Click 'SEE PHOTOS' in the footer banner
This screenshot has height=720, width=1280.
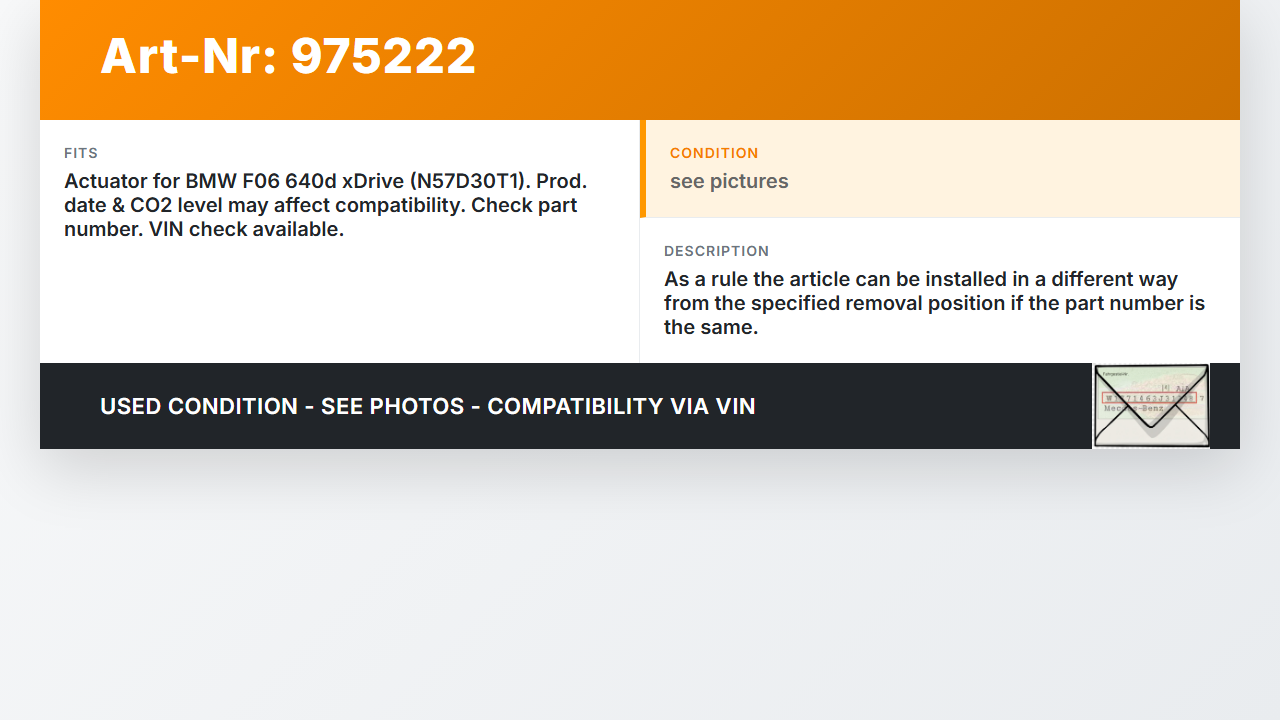[x=393, y=406]
